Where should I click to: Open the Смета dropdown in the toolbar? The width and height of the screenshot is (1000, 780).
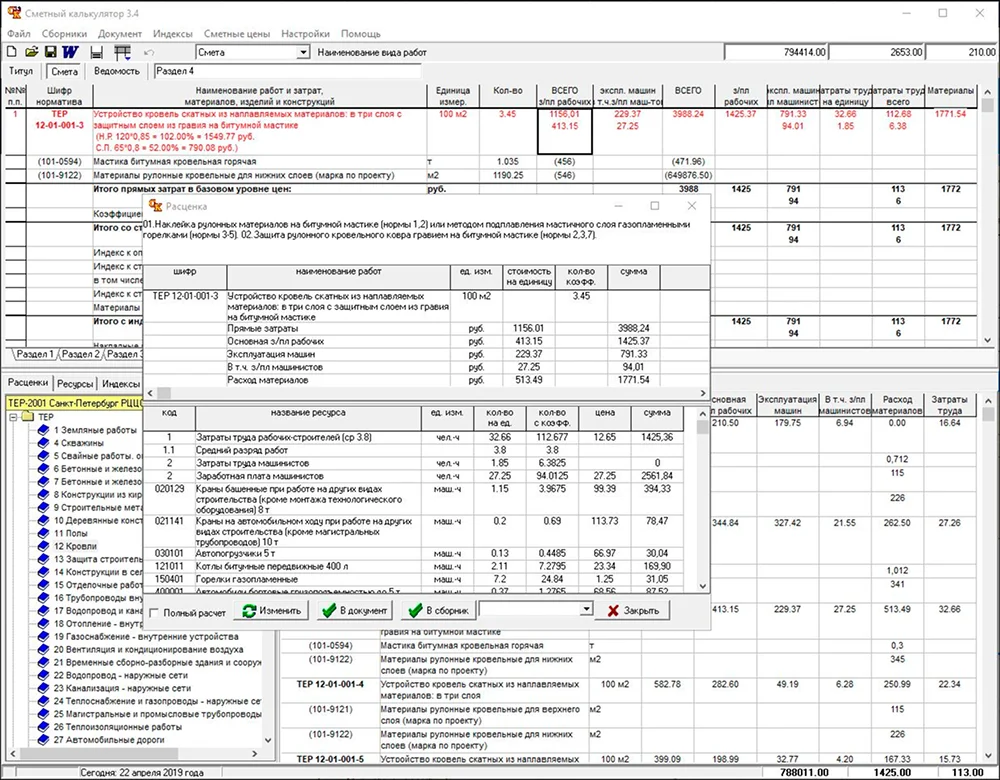pyautogui.click(x=304, y=52)
